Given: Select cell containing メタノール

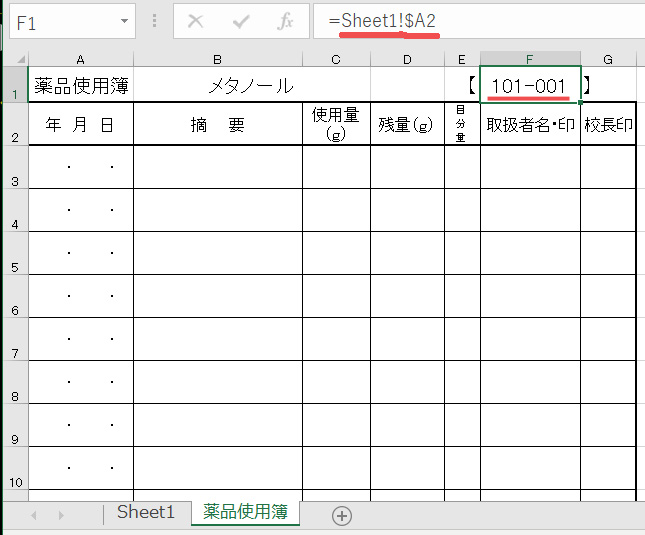Looking at the screenshot, I should tap(251, 86).
